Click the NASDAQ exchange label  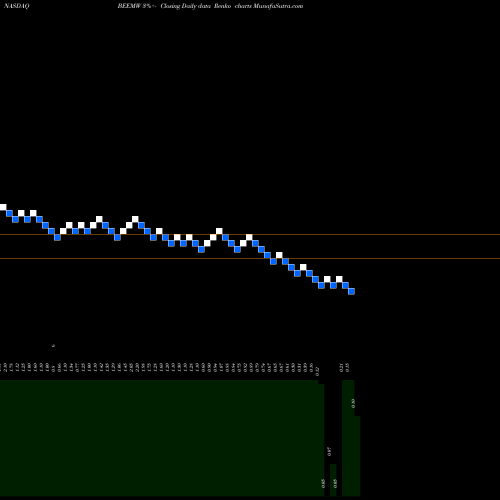(x=17, y=6)
